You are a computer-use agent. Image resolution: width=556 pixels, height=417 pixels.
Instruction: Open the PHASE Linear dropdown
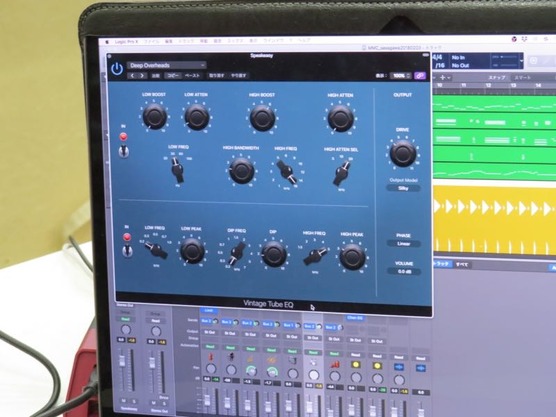click(x=404, y=244)
